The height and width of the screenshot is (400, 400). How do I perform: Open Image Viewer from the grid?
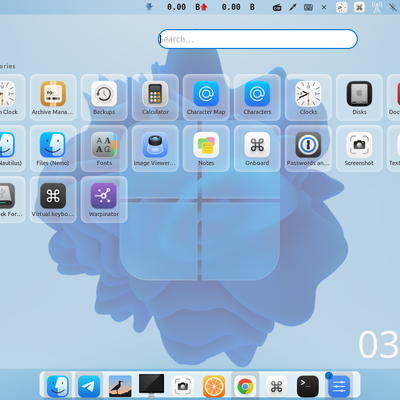(x=155, y=148)
